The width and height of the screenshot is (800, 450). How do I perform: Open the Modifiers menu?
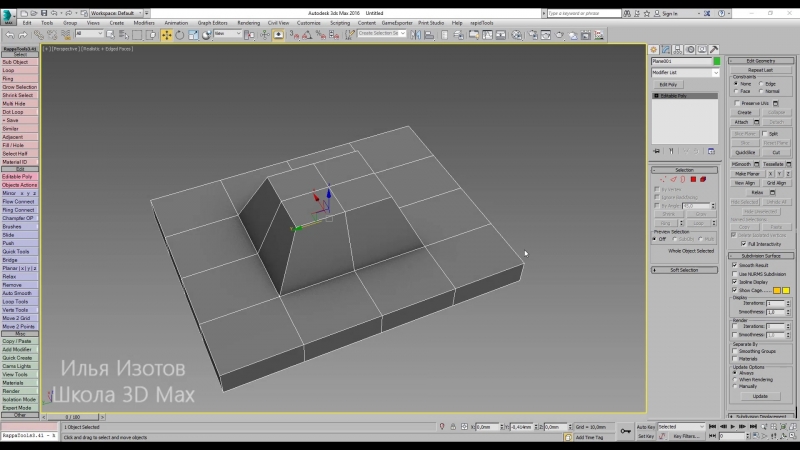click(x=144, y=22)
